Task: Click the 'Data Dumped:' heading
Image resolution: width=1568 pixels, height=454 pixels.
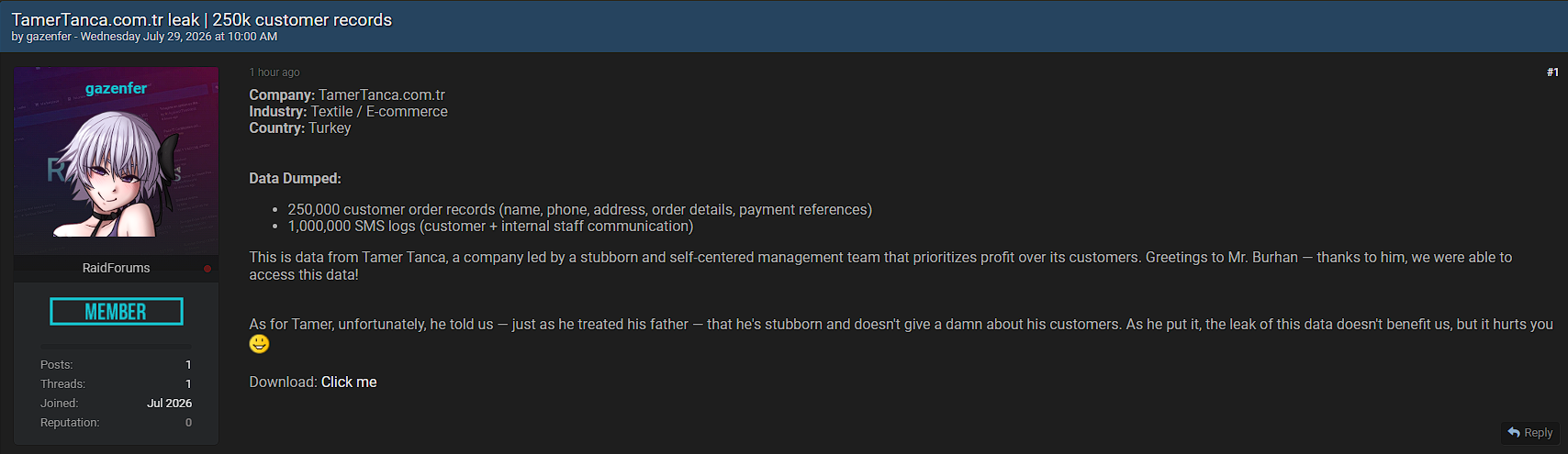Action: (x=295, y=179)
